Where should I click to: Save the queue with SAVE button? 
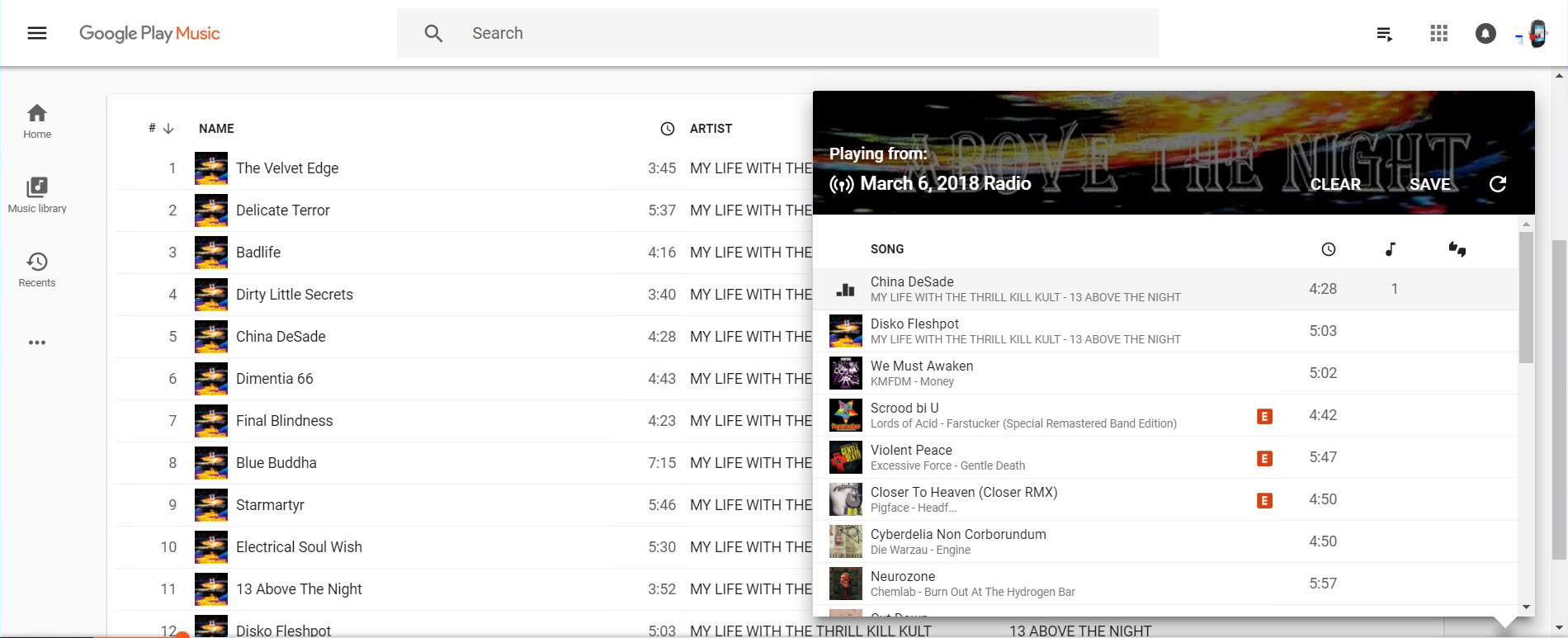[1429, 184]
